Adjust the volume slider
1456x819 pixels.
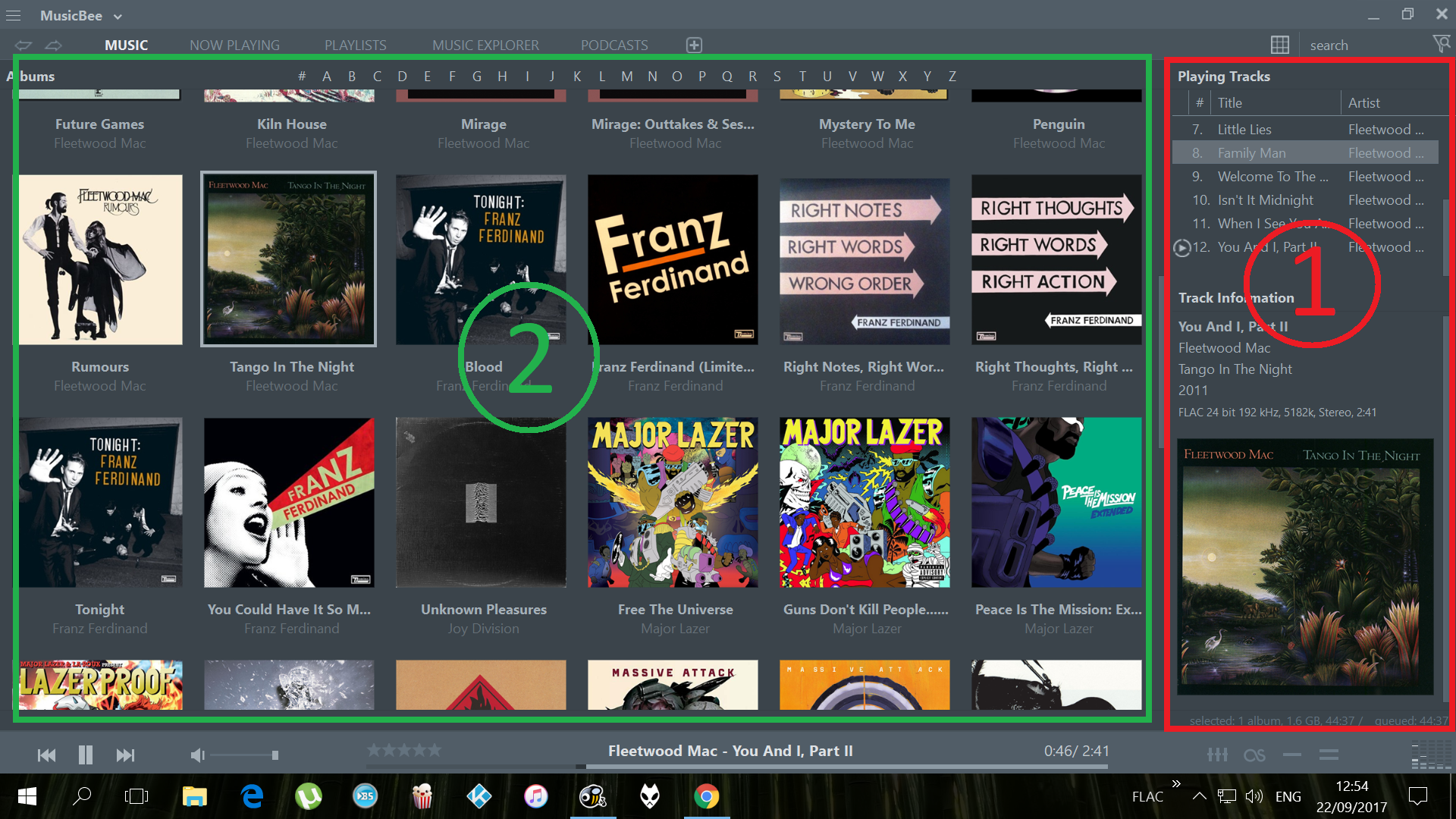[244, 755]
